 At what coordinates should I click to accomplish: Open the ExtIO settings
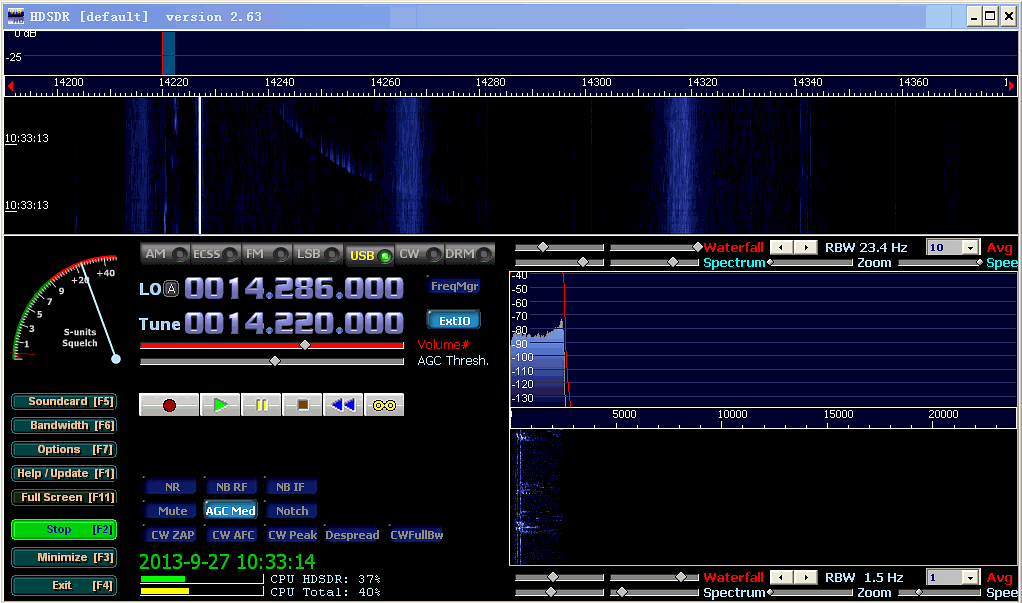[x=454, y=321]
